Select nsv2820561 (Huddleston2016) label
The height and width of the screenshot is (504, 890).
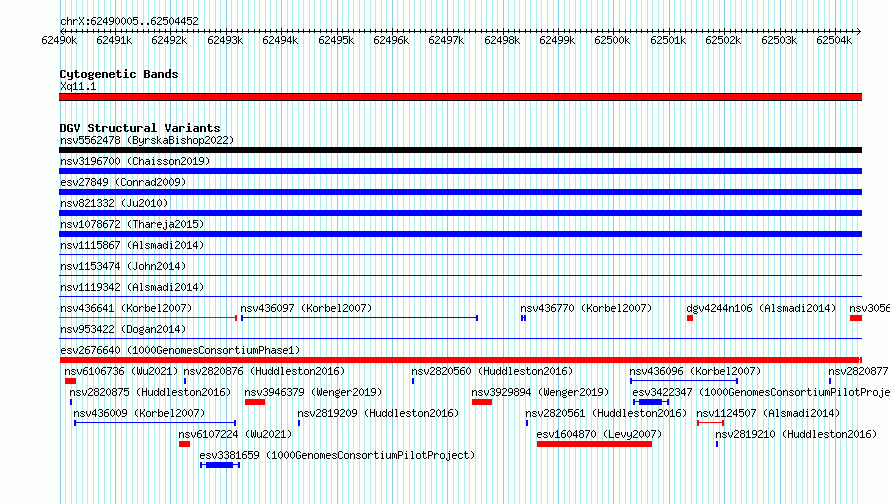(606, 413)
